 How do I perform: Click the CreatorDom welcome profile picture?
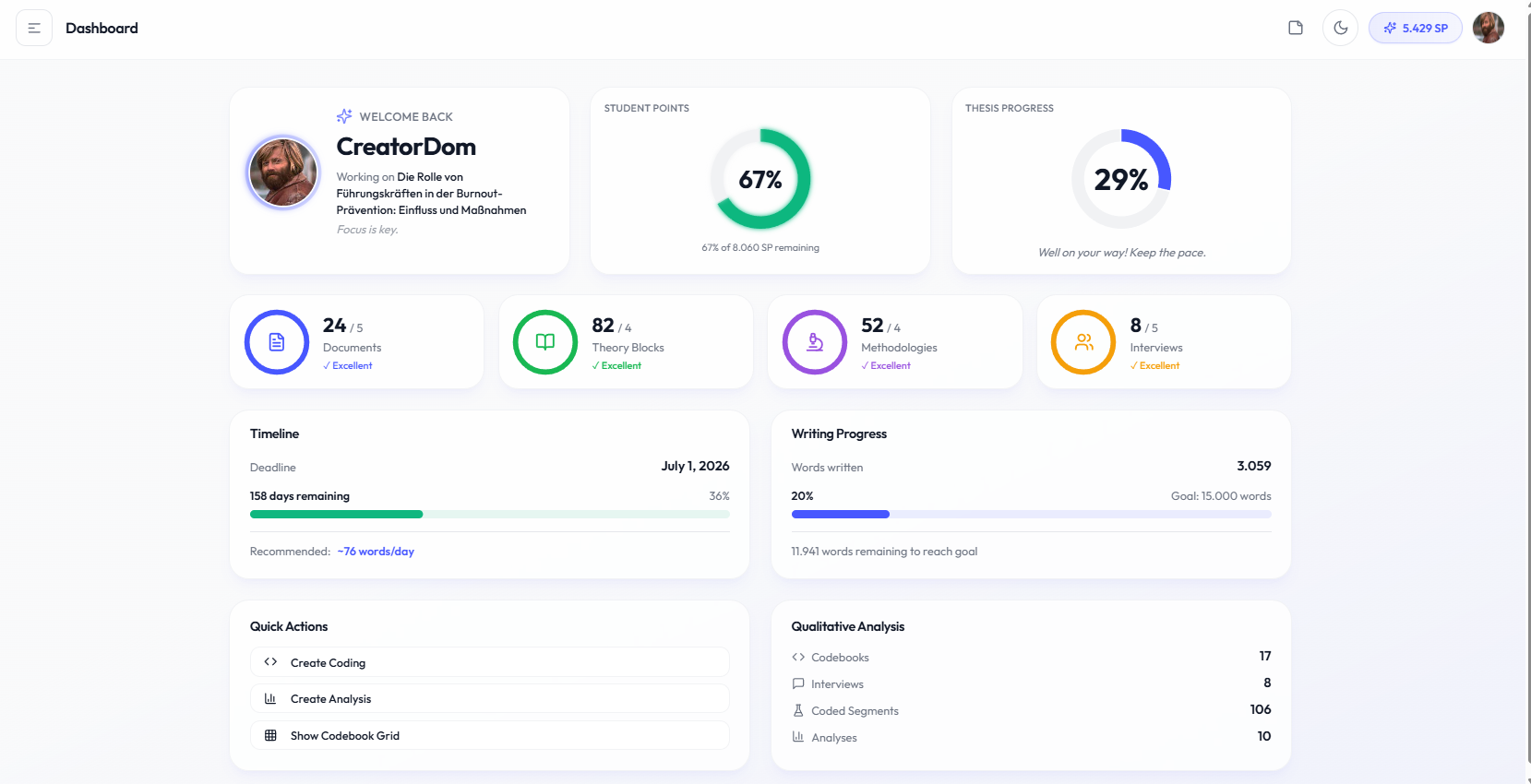(283, 172)
